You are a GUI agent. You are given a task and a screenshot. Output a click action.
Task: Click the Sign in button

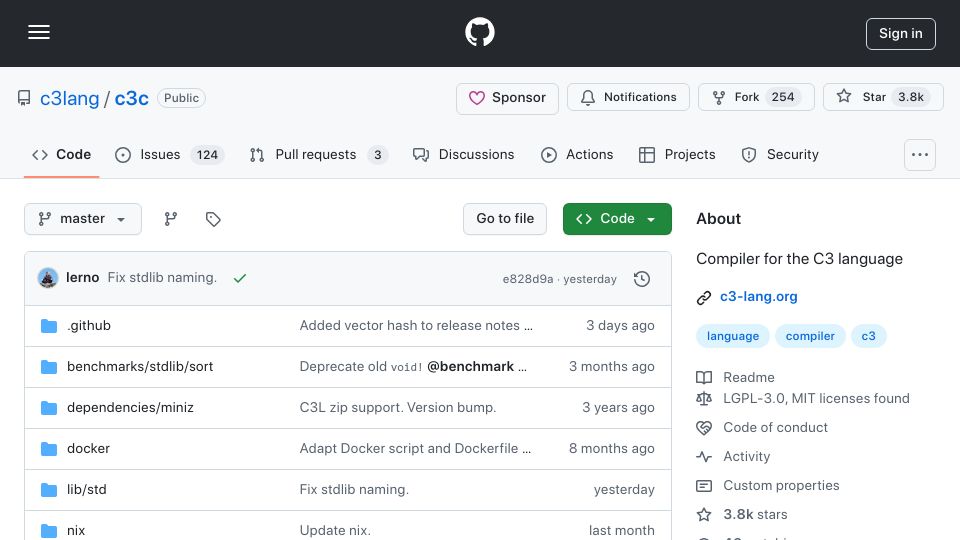pos(901,34)
